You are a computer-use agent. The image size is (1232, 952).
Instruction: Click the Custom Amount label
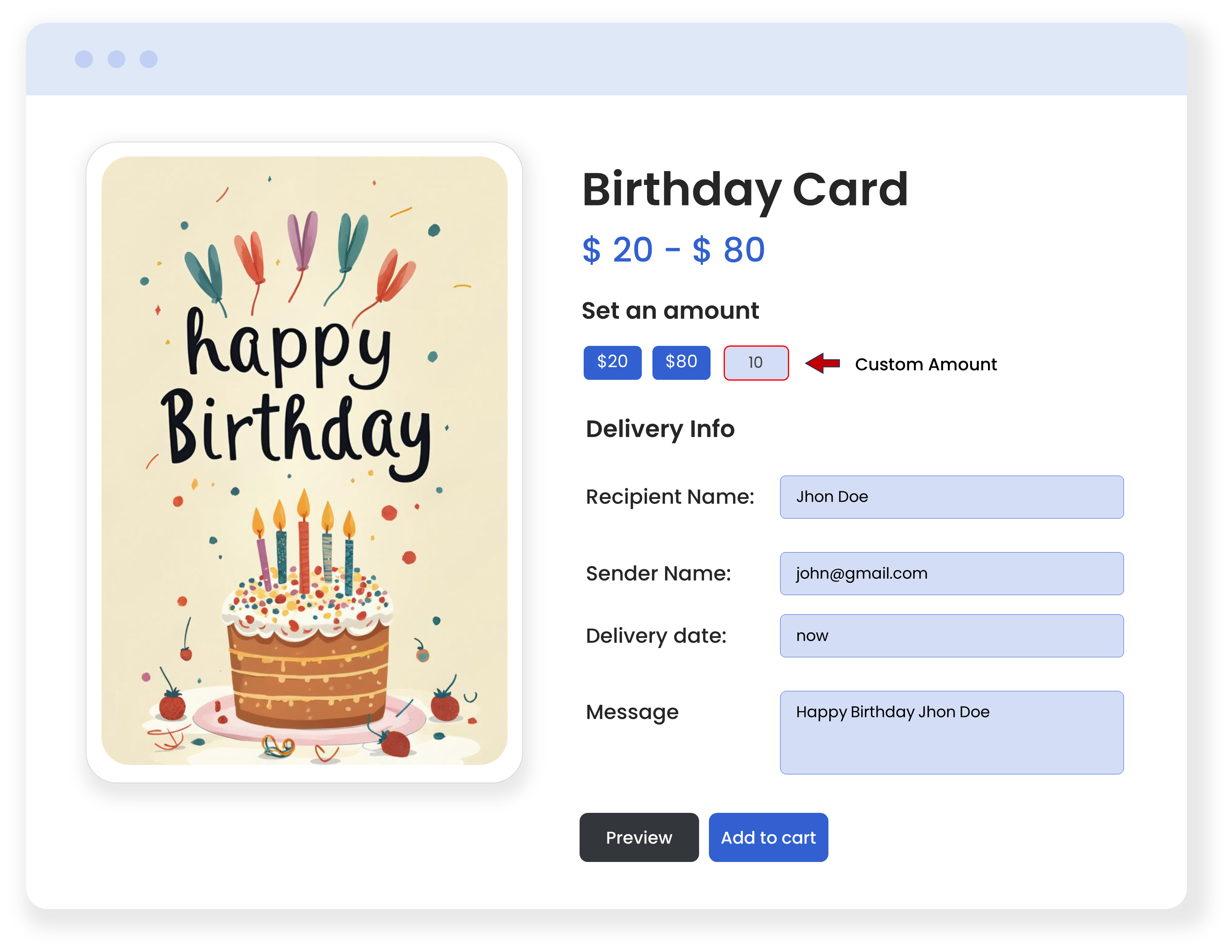(926, 364)
